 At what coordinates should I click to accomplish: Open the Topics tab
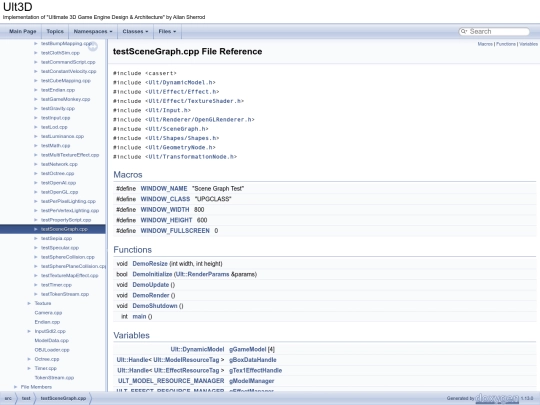coord(55,31)
